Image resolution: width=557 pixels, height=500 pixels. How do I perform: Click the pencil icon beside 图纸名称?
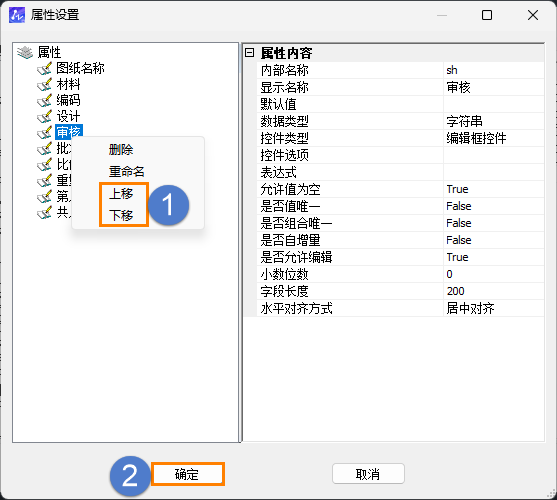44,68
